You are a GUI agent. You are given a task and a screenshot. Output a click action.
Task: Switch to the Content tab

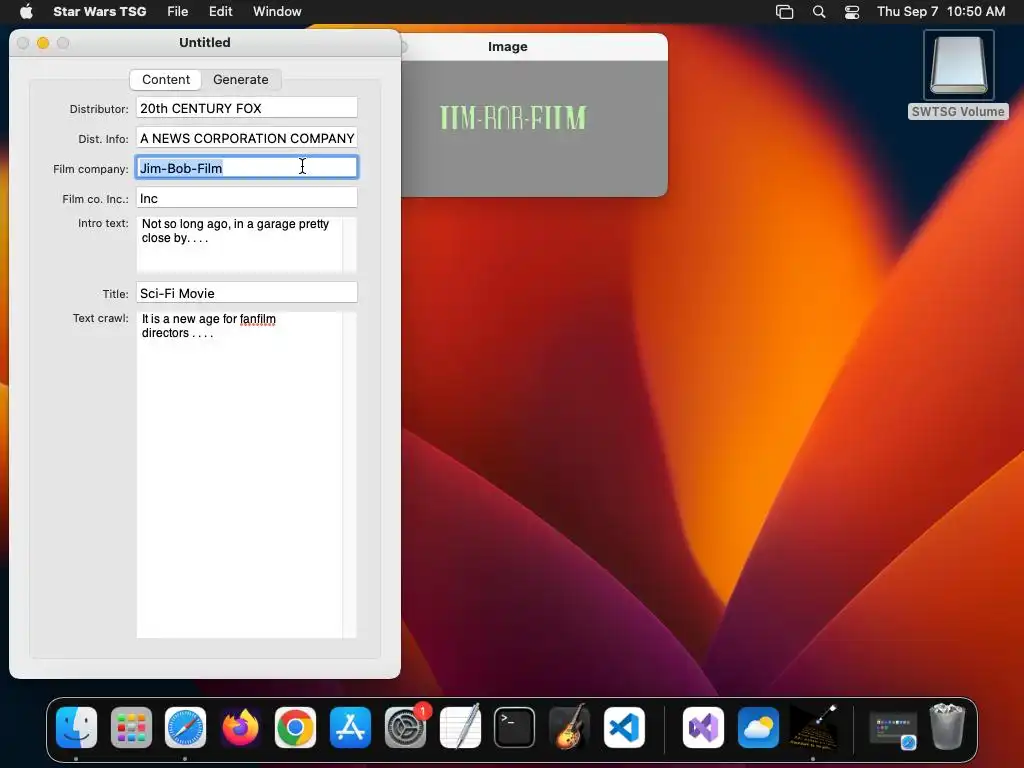coord(166,80)
